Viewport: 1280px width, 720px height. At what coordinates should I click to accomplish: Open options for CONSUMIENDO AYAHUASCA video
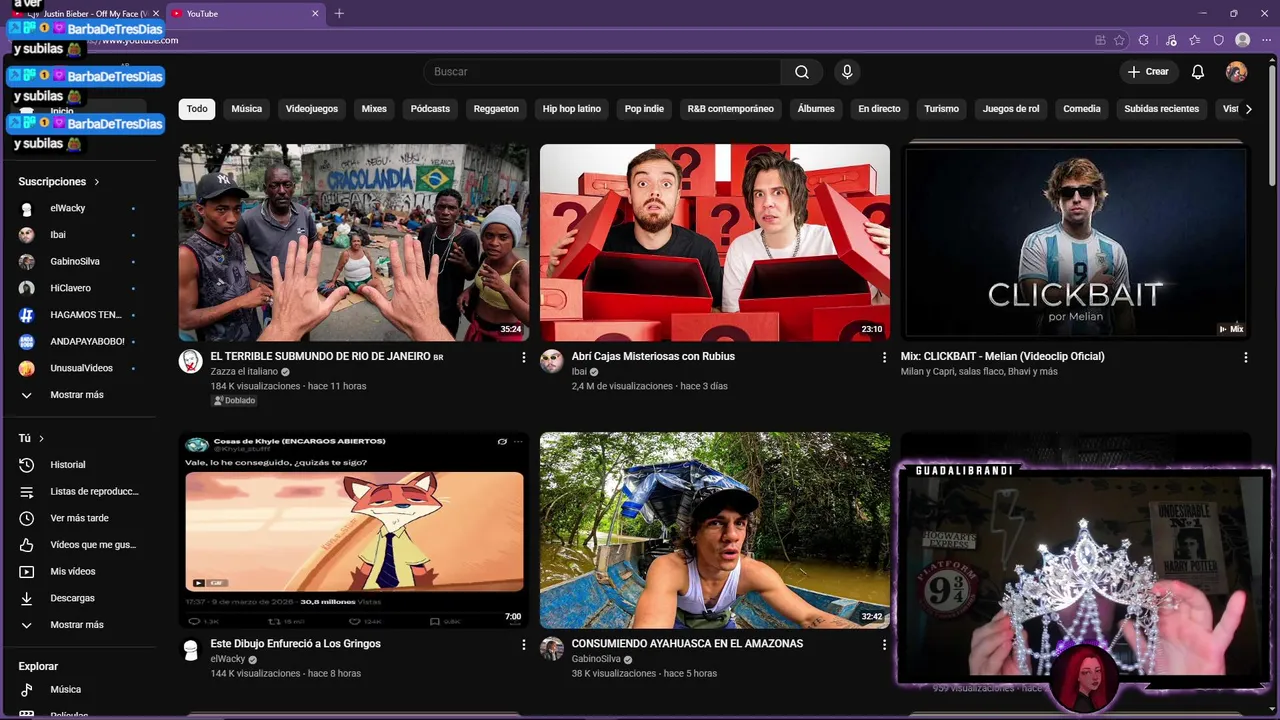(x=884, y=645)
